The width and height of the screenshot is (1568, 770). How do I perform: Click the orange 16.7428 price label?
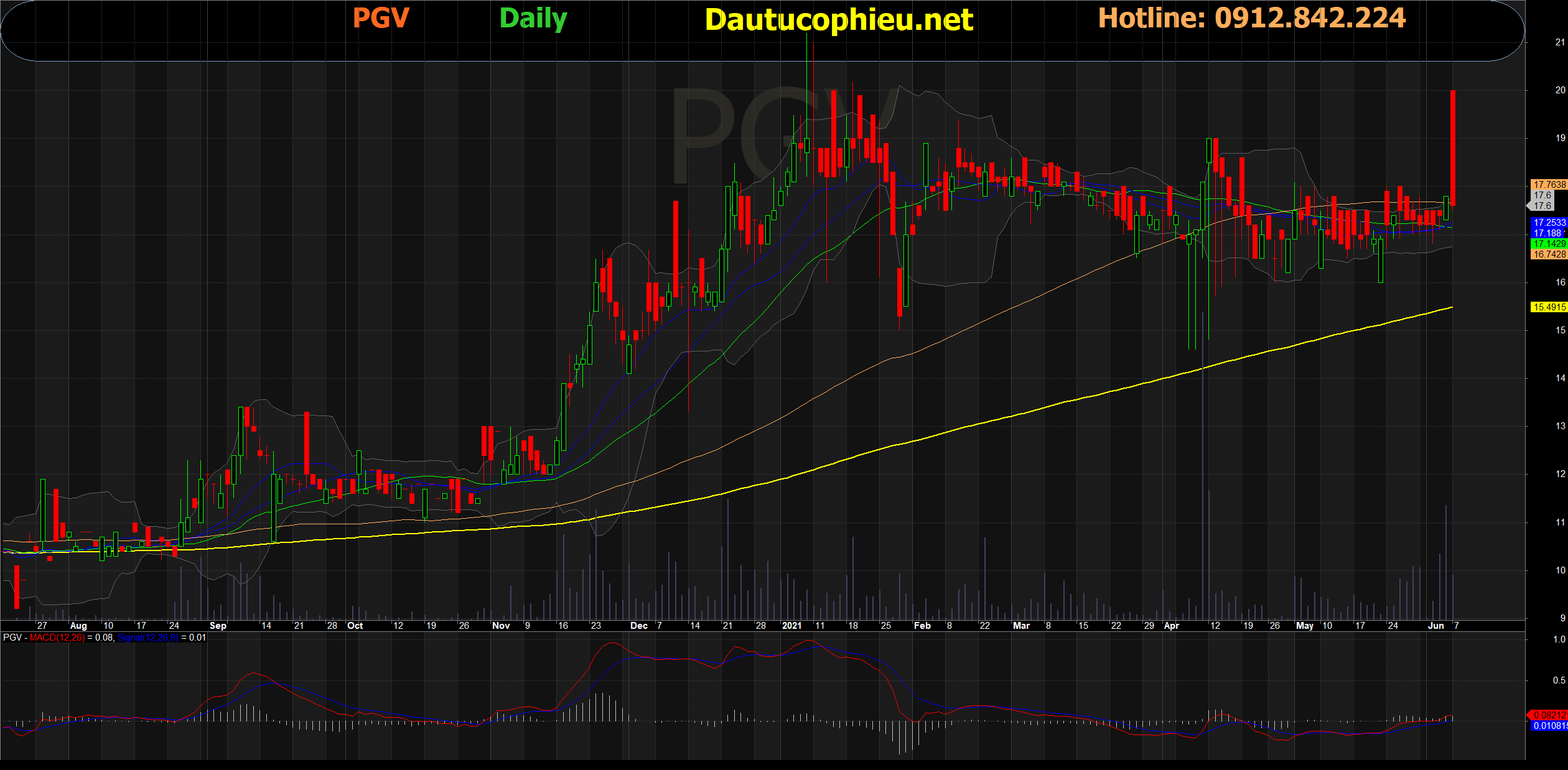point(1548,254)
